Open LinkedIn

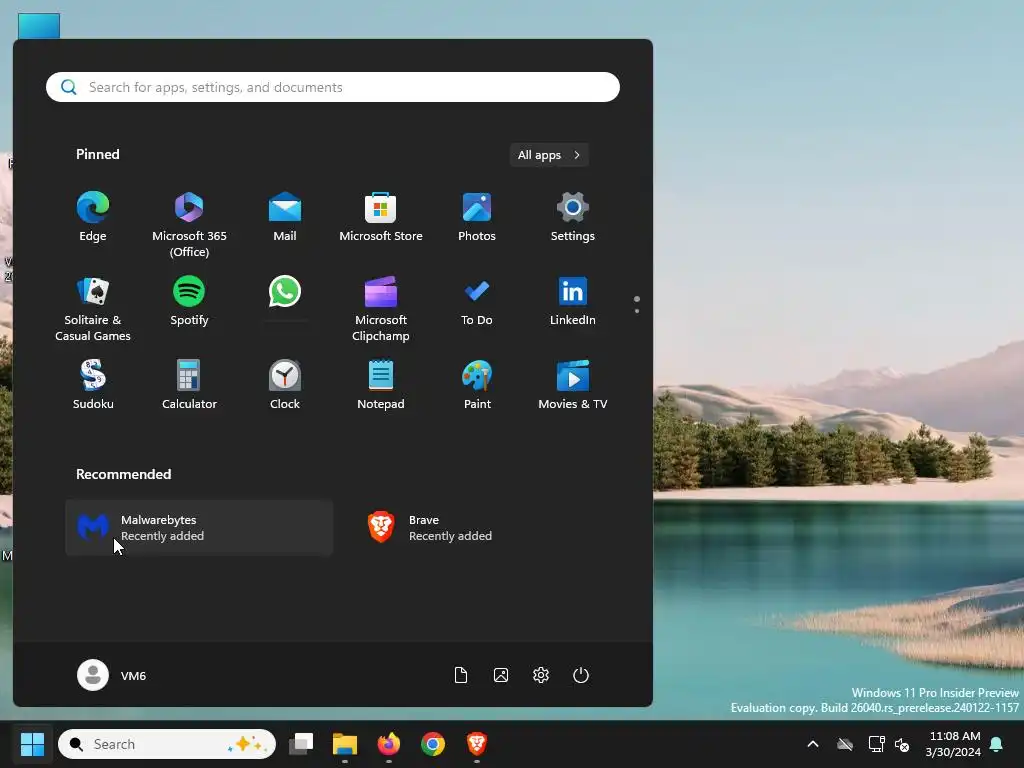coord(572,301)
